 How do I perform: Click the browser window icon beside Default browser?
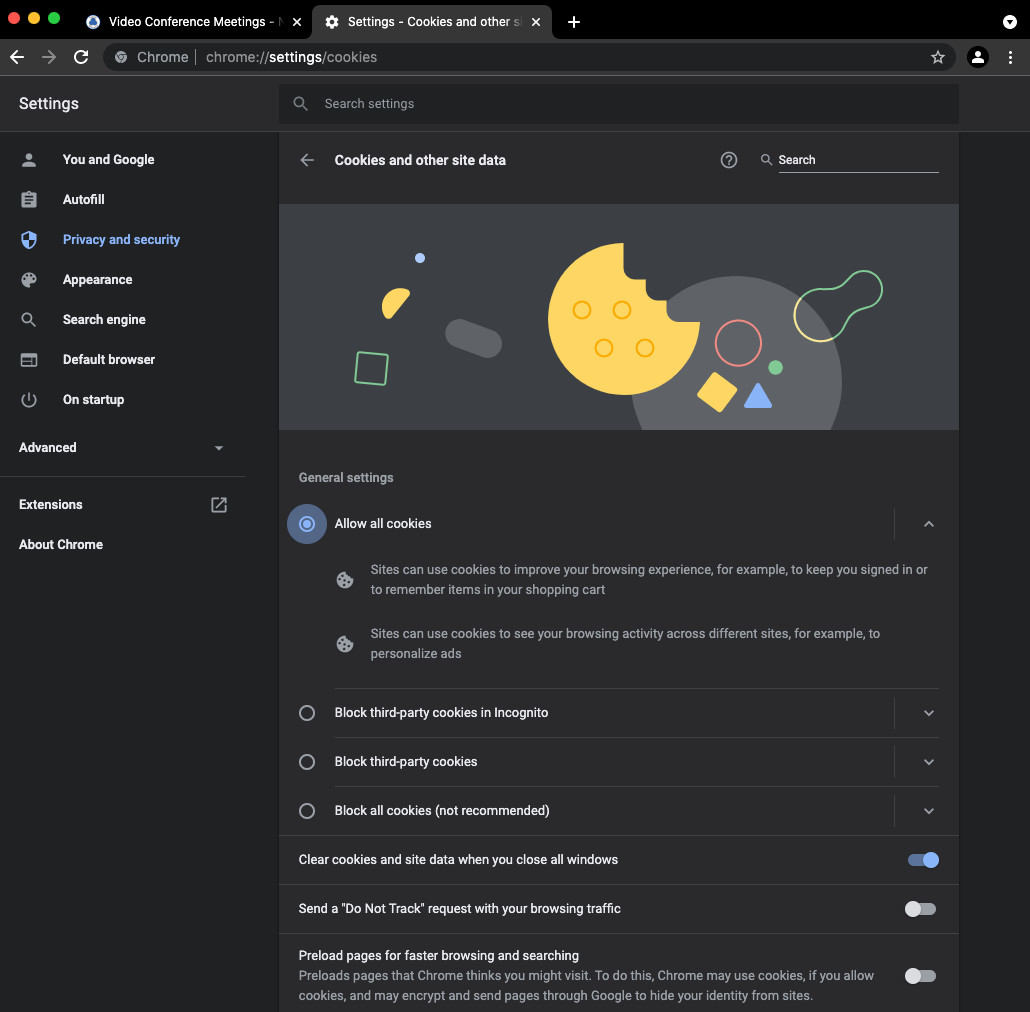click(29, 360)
